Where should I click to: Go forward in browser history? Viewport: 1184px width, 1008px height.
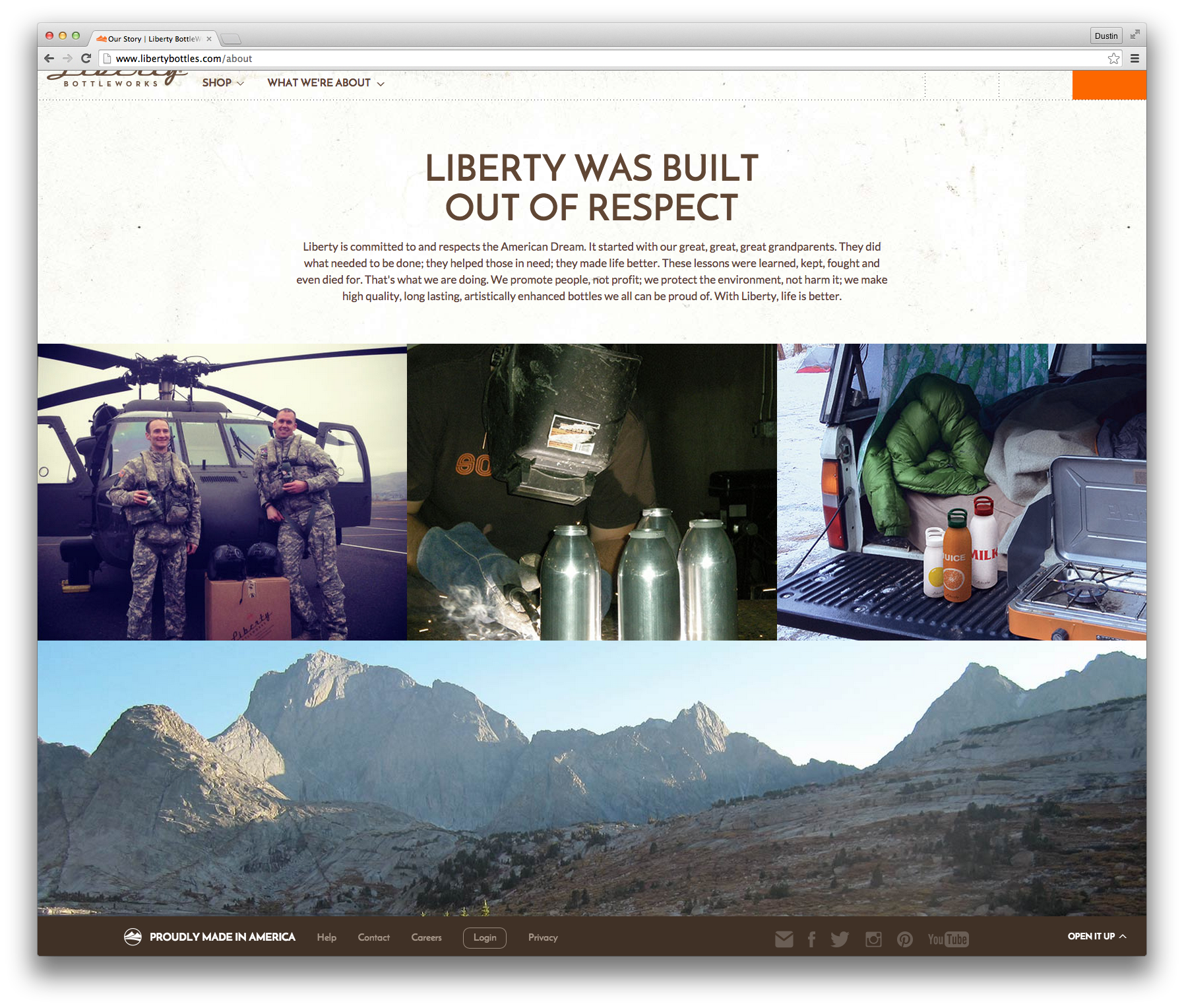tap(67, 58)
